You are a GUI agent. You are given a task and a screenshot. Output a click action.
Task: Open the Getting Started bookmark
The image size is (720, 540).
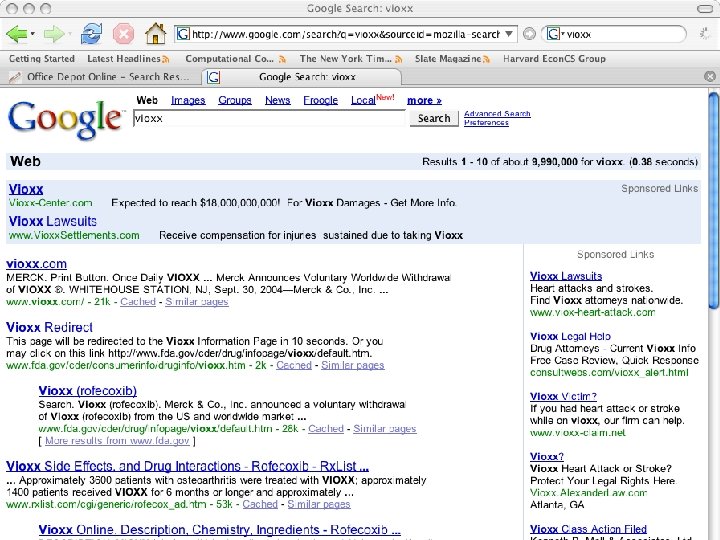42,59
